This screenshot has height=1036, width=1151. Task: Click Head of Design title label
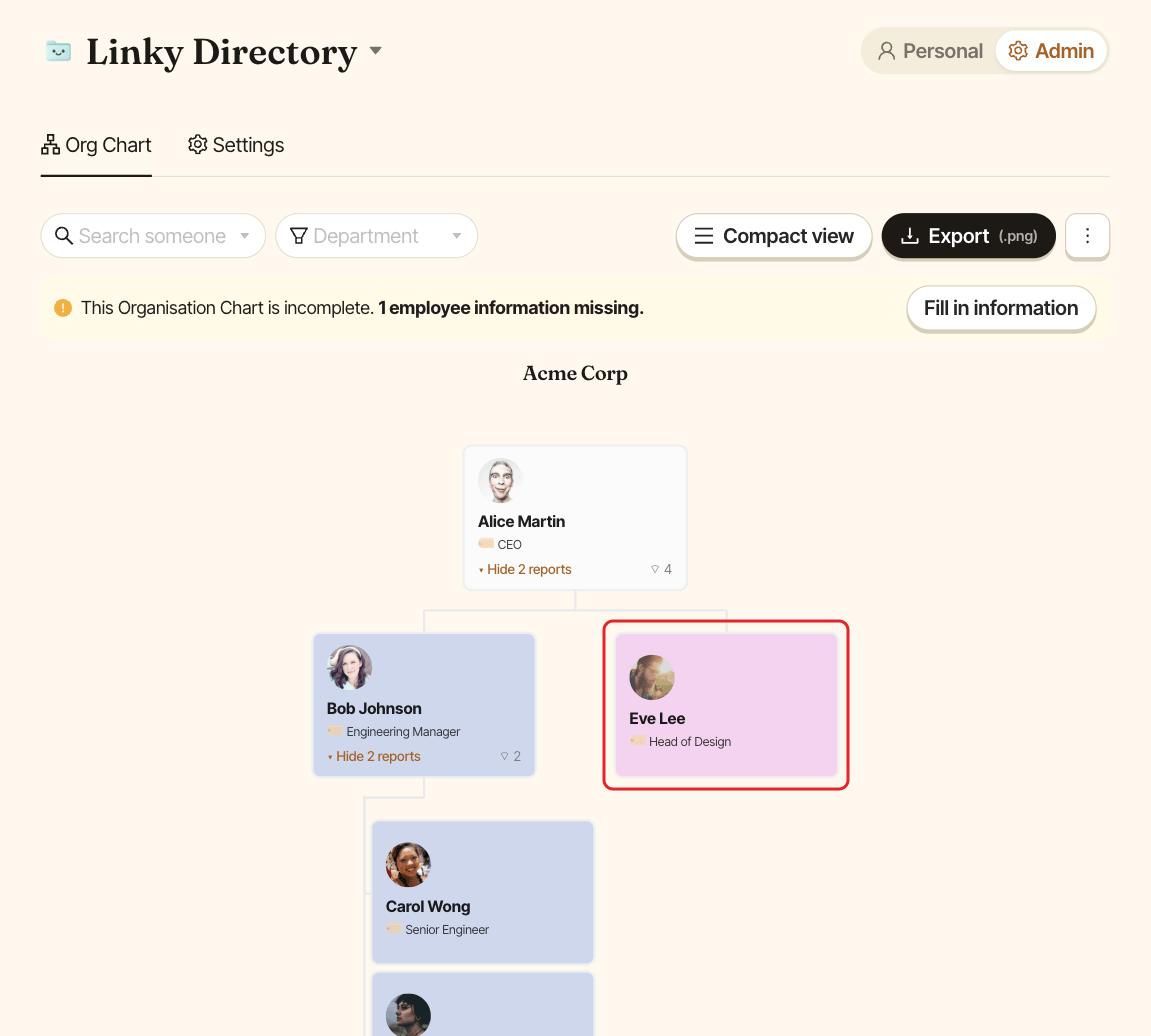690,742
